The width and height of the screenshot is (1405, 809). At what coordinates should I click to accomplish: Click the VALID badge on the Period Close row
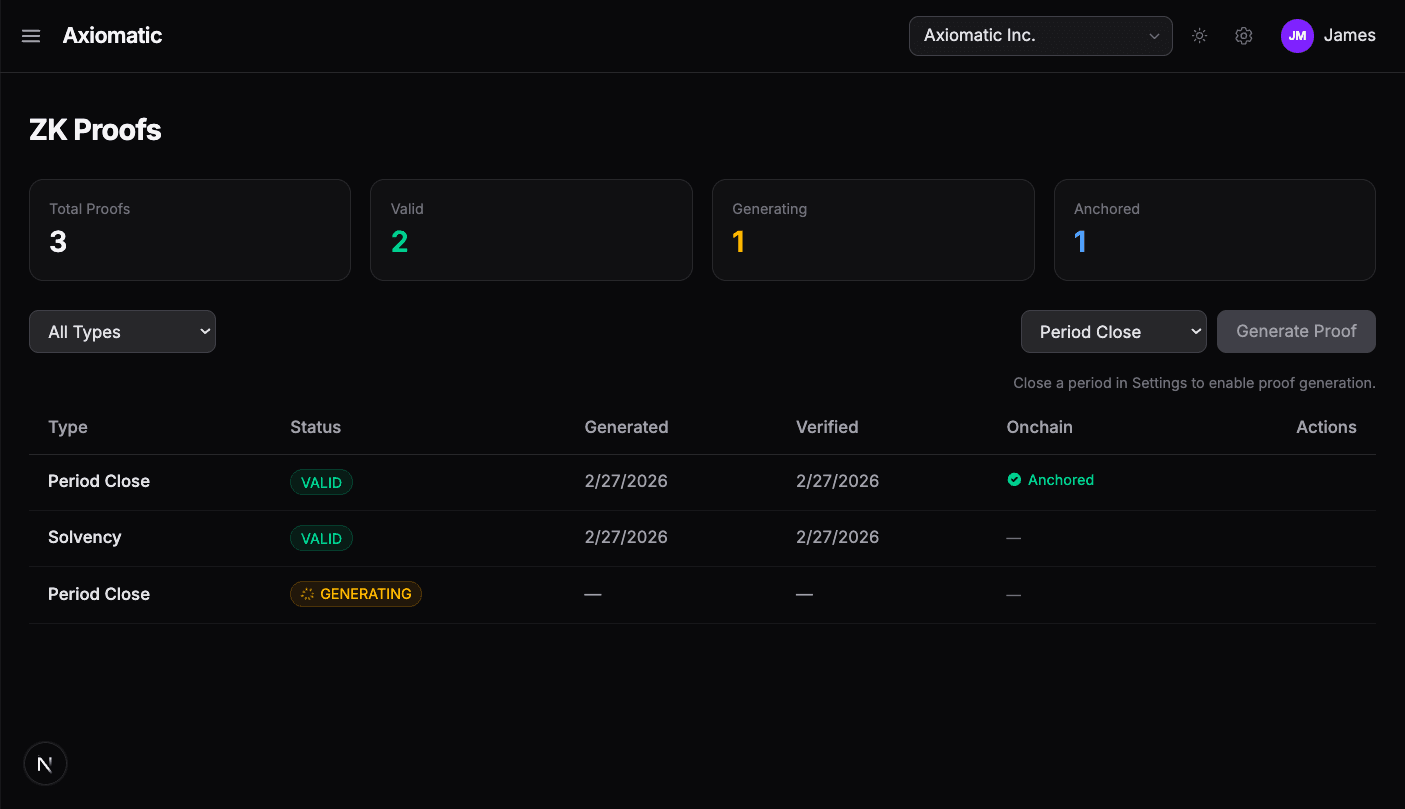click(x=321, y=481)
